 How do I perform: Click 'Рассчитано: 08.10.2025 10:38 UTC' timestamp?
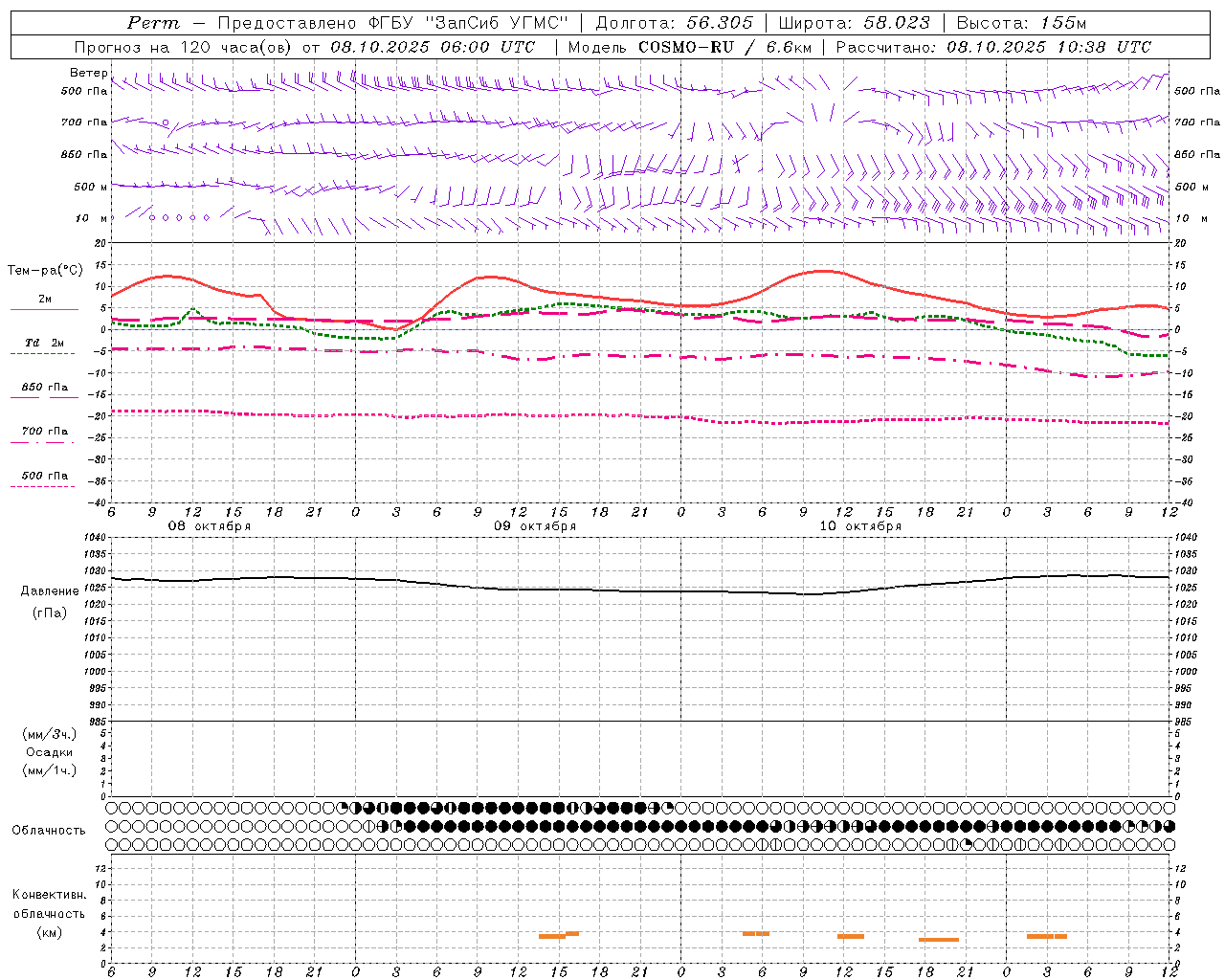tap(993, 47)
